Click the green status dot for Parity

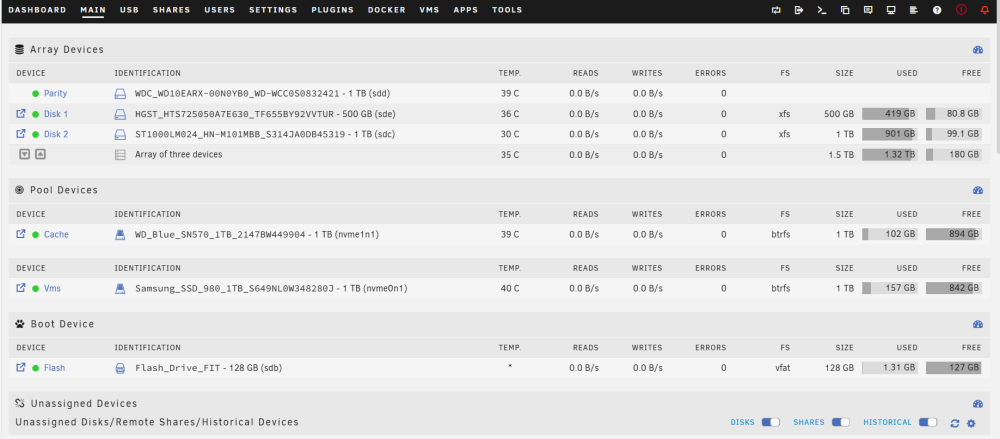pos(36,94)
